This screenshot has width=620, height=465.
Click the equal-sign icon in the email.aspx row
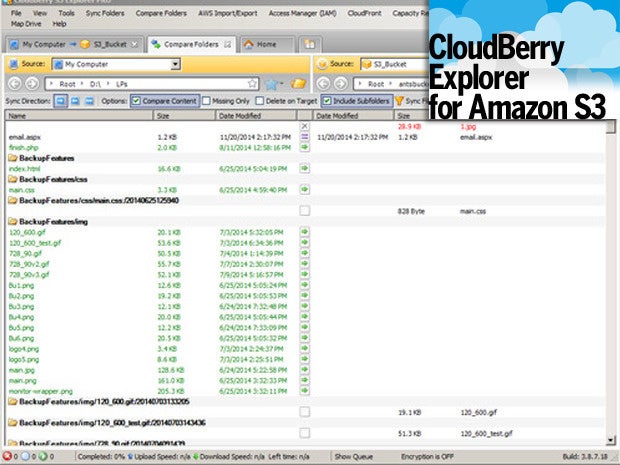(x=304, y=137)
